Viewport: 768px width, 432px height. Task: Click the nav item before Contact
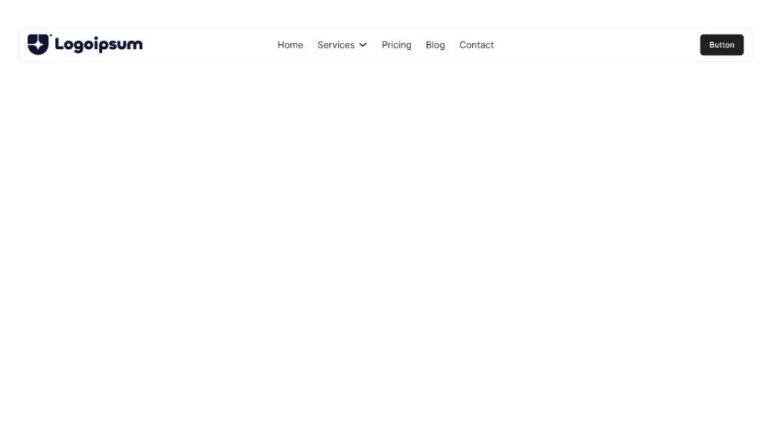tap(435, 45)
